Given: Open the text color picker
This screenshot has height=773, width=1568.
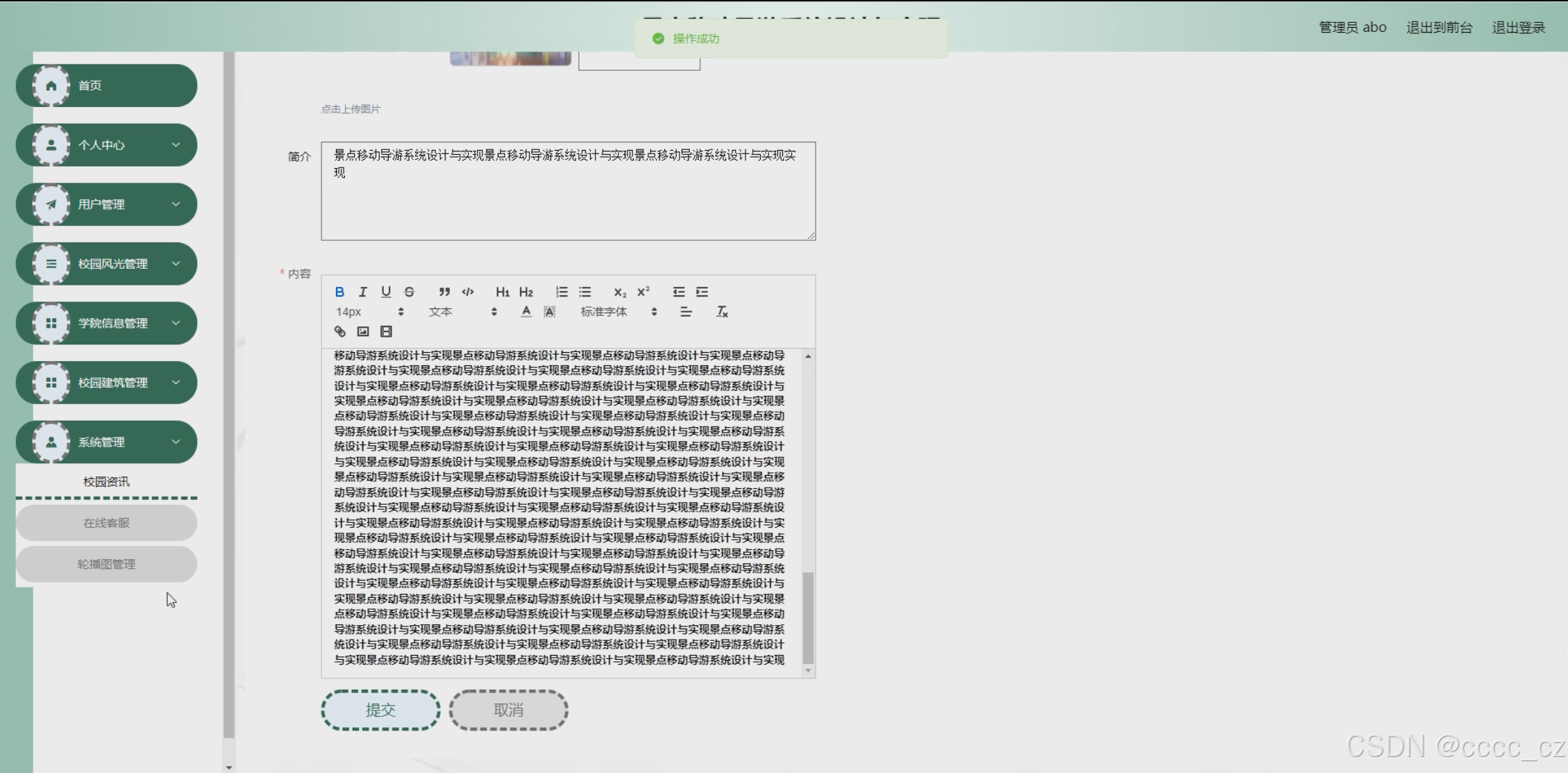Looking at the screenshot, I should pyautogui.click(x=526, y=312).
